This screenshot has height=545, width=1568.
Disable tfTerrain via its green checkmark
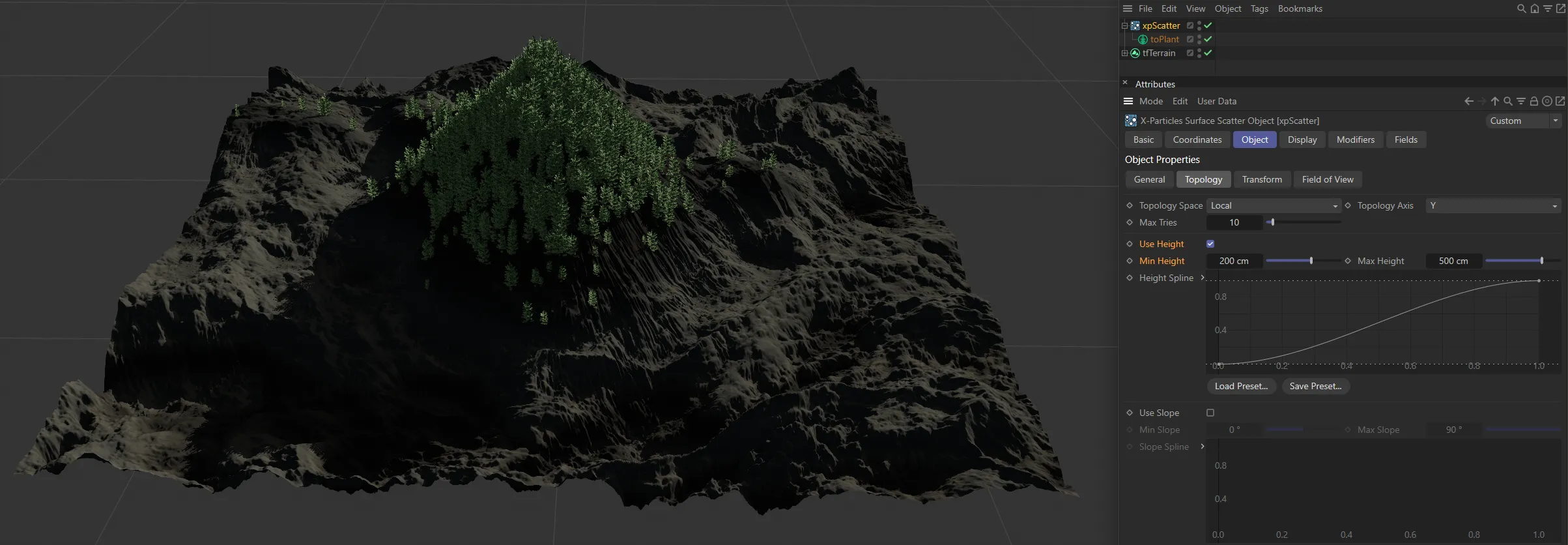coord(1208,53)
